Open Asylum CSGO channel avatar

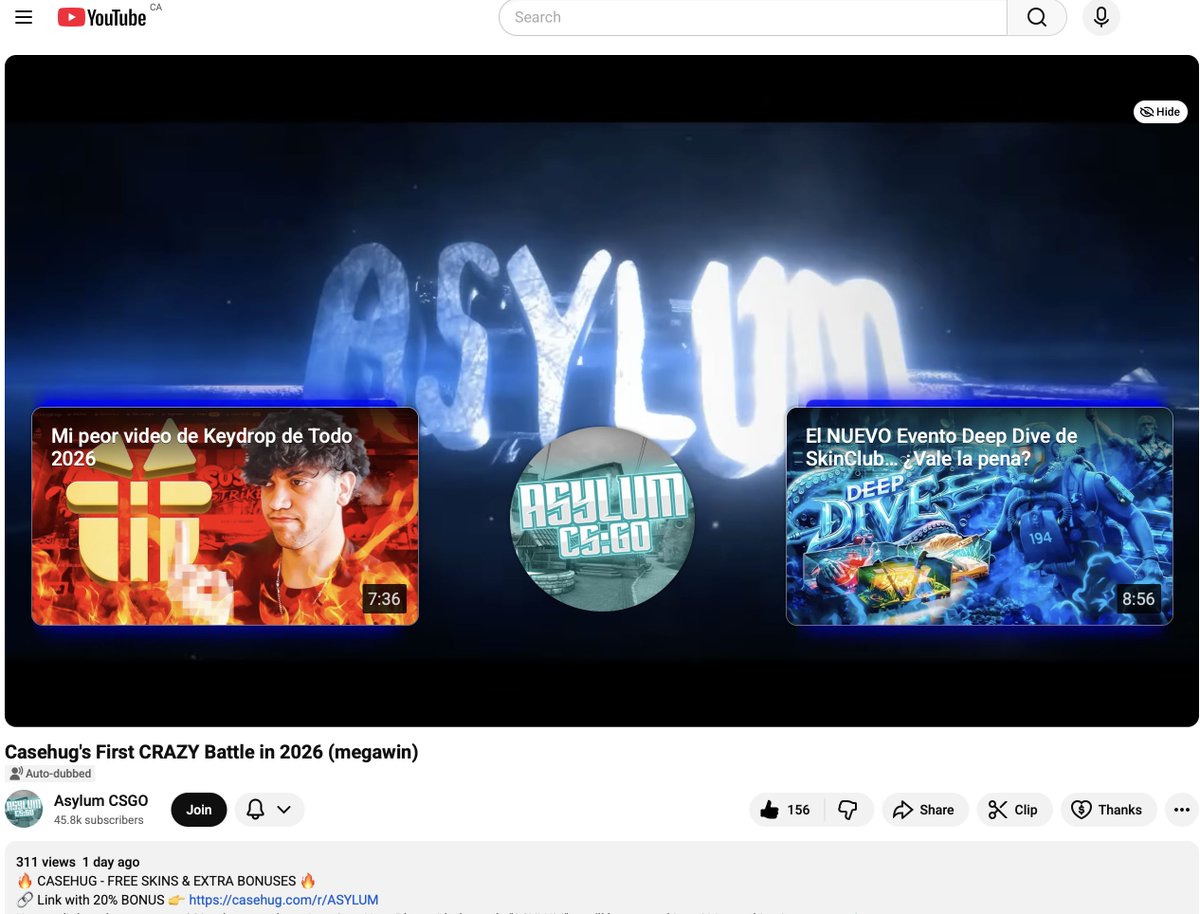click(x=24, y=809)
